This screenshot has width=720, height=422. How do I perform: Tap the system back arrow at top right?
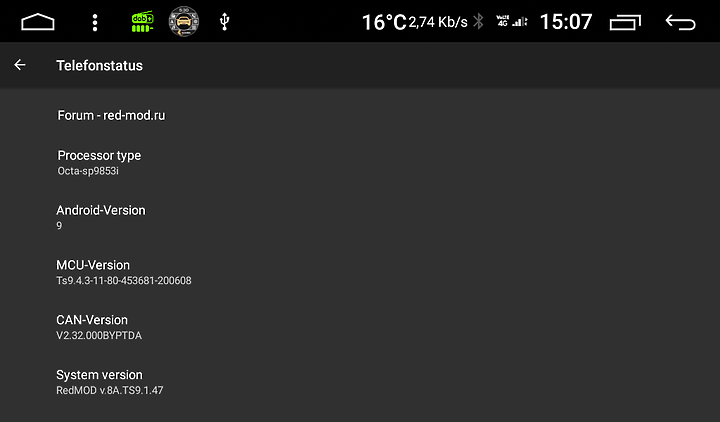pos(681,22)
